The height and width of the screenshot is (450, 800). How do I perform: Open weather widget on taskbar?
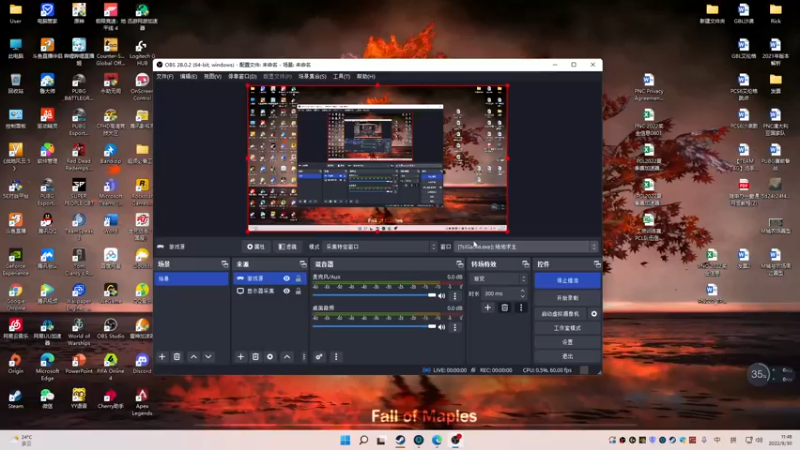coord(21,440)
